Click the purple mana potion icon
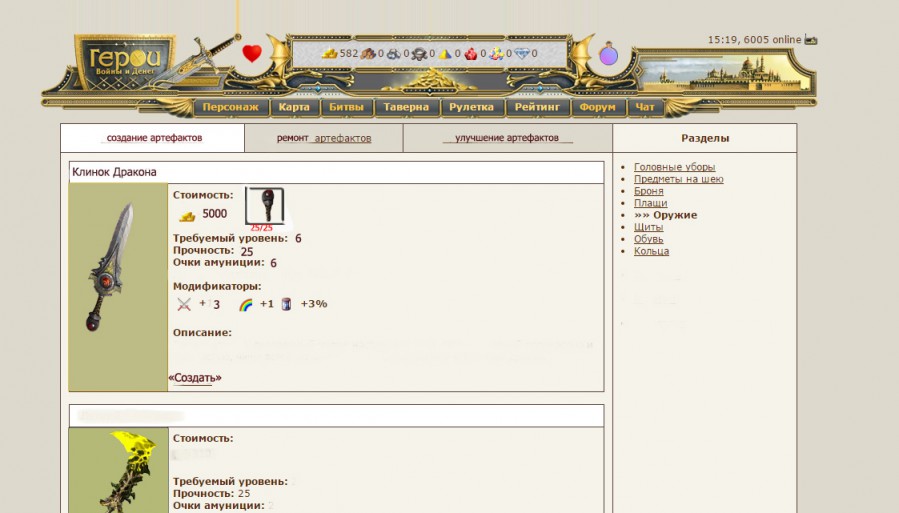The image size is (899, 513). pos(608,54)
